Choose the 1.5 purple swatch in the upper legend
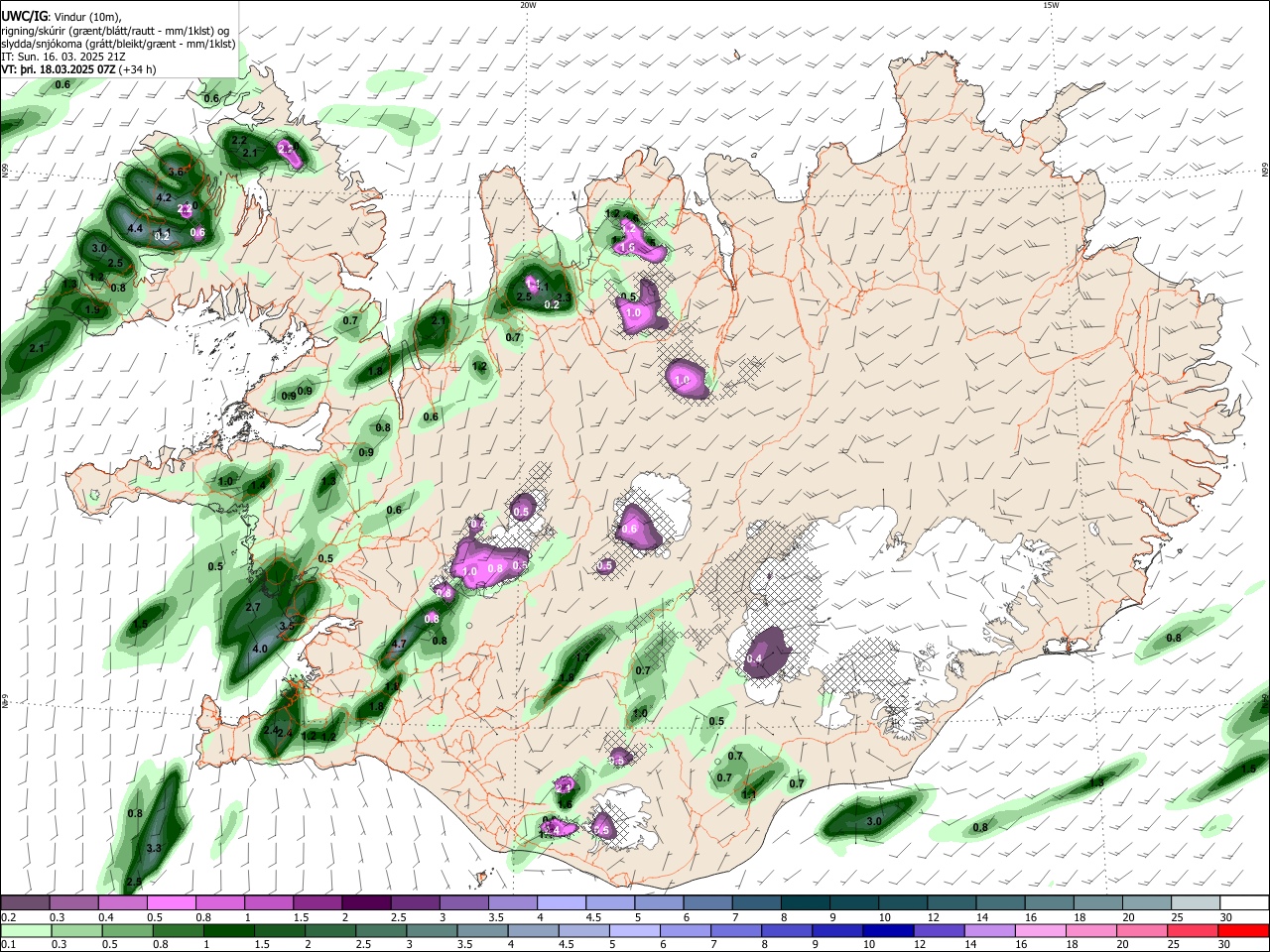 [317, 902]
